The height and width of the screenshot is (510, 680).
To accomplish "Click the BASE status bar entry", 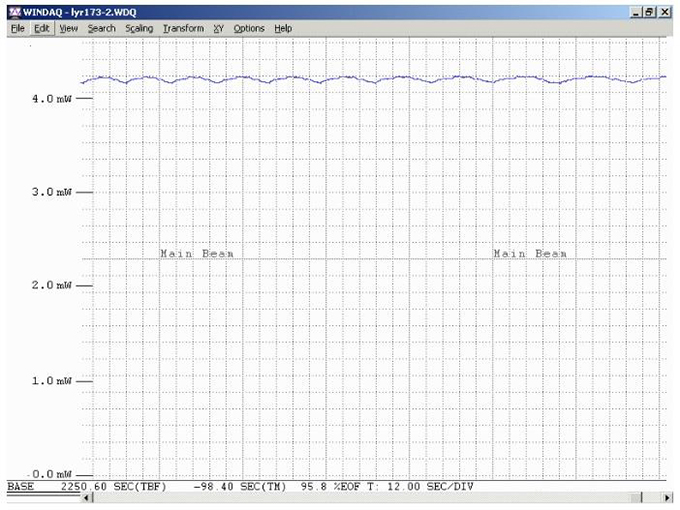I will pyautogui.click(x=20, y=487).
